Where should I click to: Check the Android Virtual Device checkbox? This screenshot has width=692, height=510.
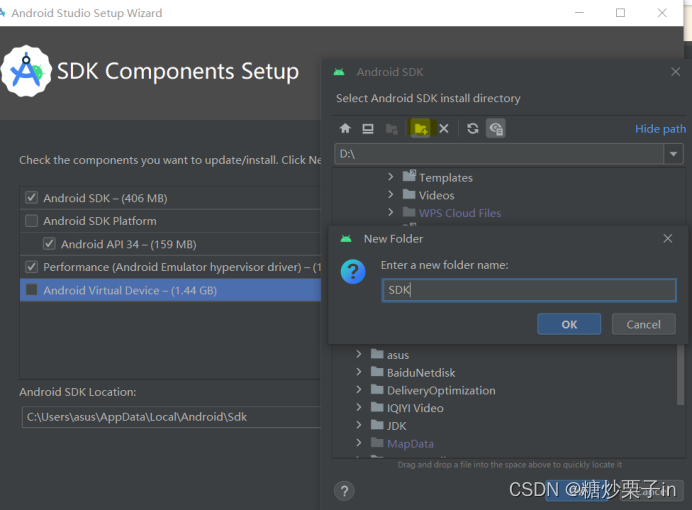pyautogui.click(x=31, y=290)
